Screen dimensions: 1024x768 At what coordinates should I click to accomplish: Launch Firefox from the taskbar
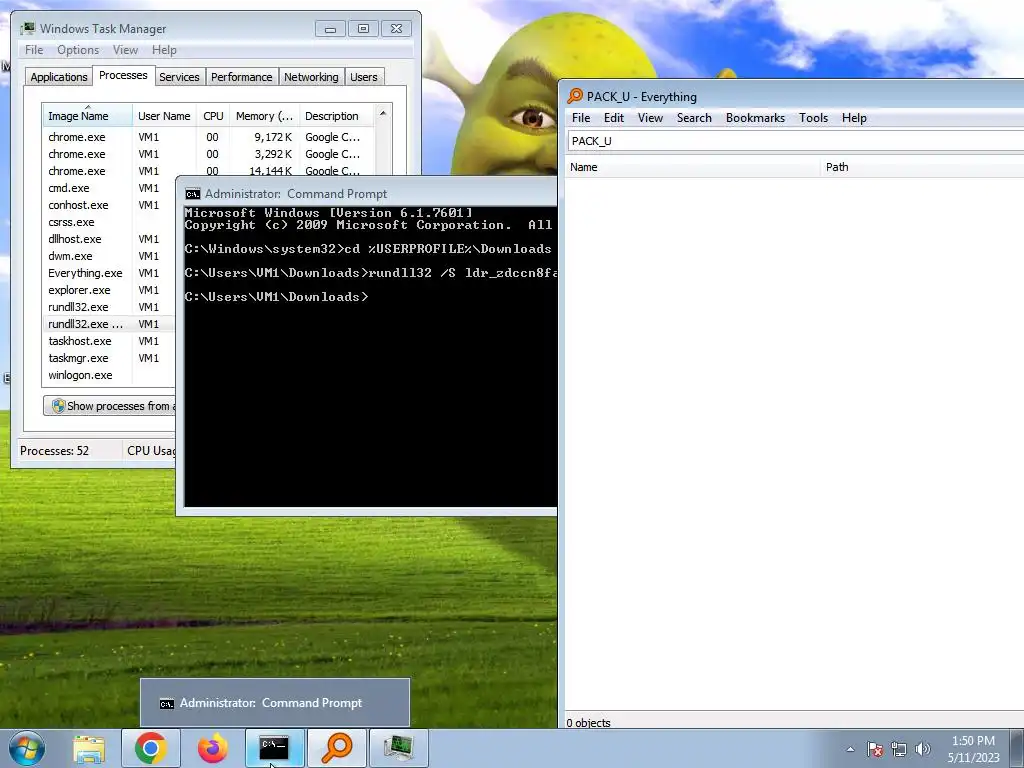tap(213, 748)
